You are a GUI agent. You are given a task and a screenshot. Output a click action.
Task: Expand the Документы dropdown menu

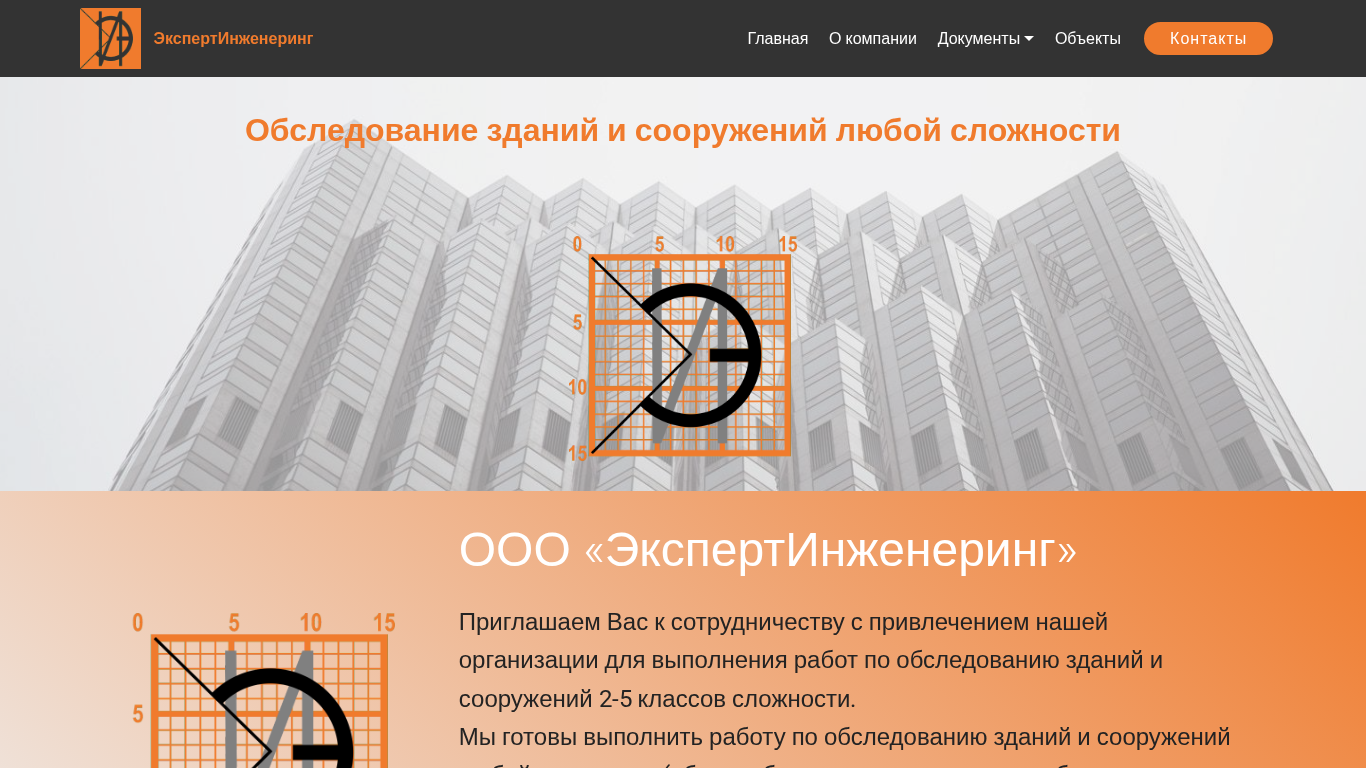(985, 38)
